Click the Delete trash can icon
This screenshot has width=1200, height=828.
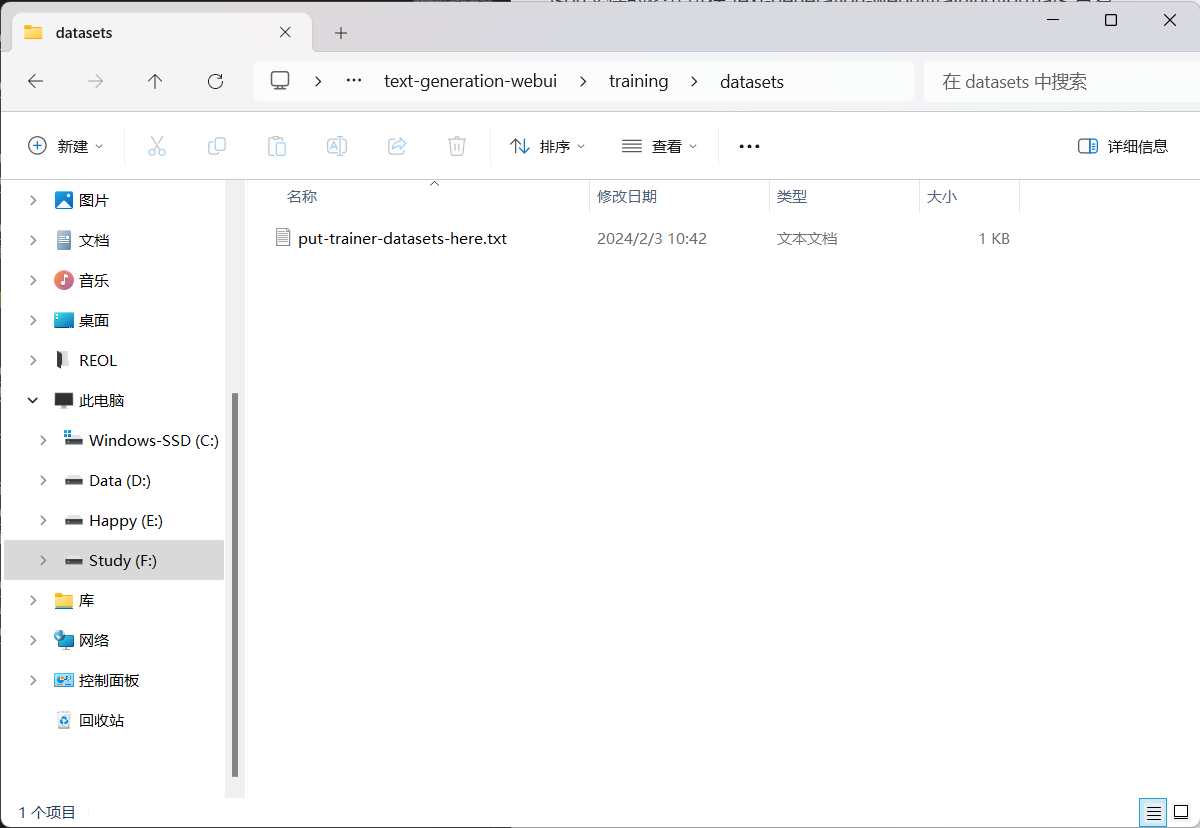tap(457, 146)
